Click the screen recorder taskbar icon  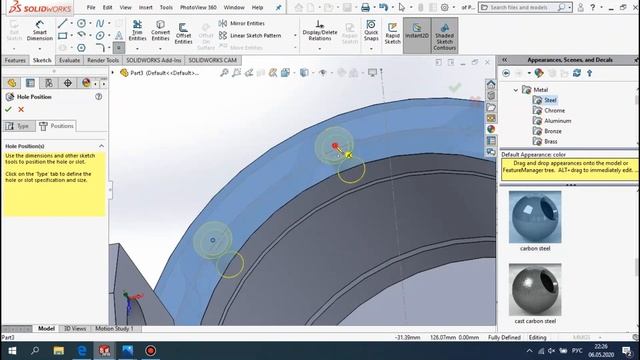[151, 351]
